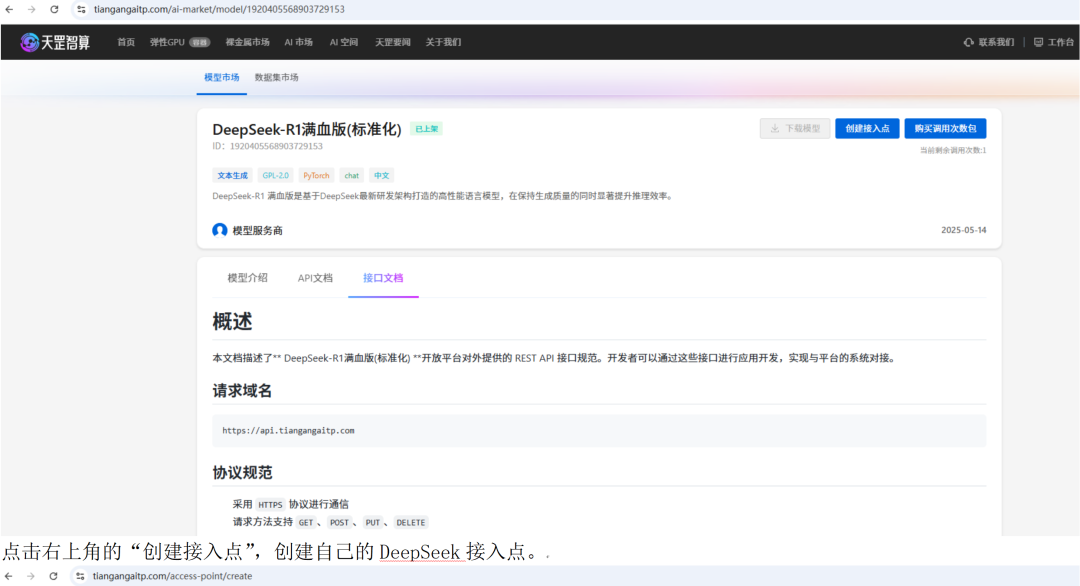Click the 概述 heading
Screen dimensions: 1080x586
(x=232, y=322)
